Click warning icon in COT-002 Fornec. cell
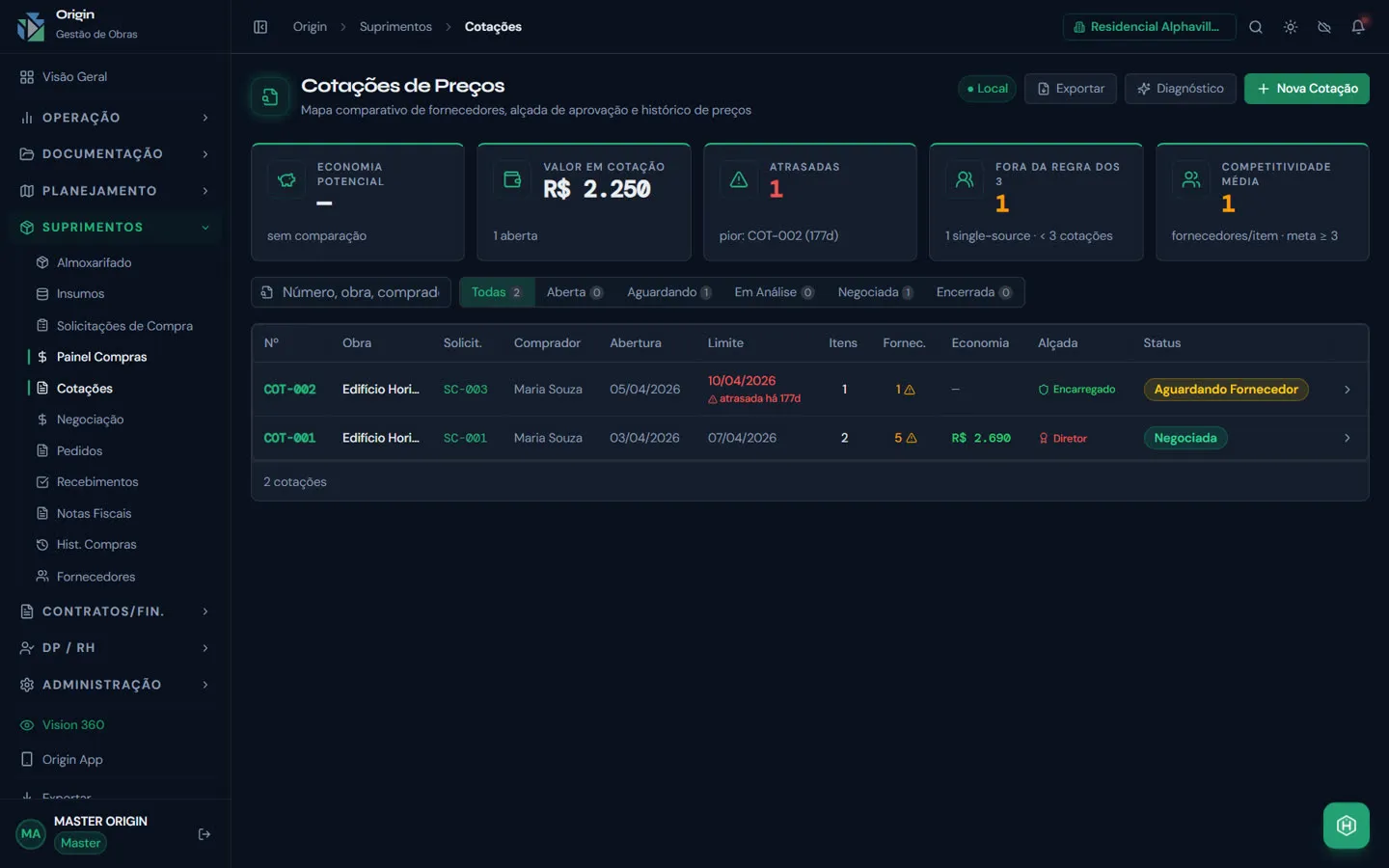Image resolution: width=1389 pixels, height=868 pixels. point(910,390)
